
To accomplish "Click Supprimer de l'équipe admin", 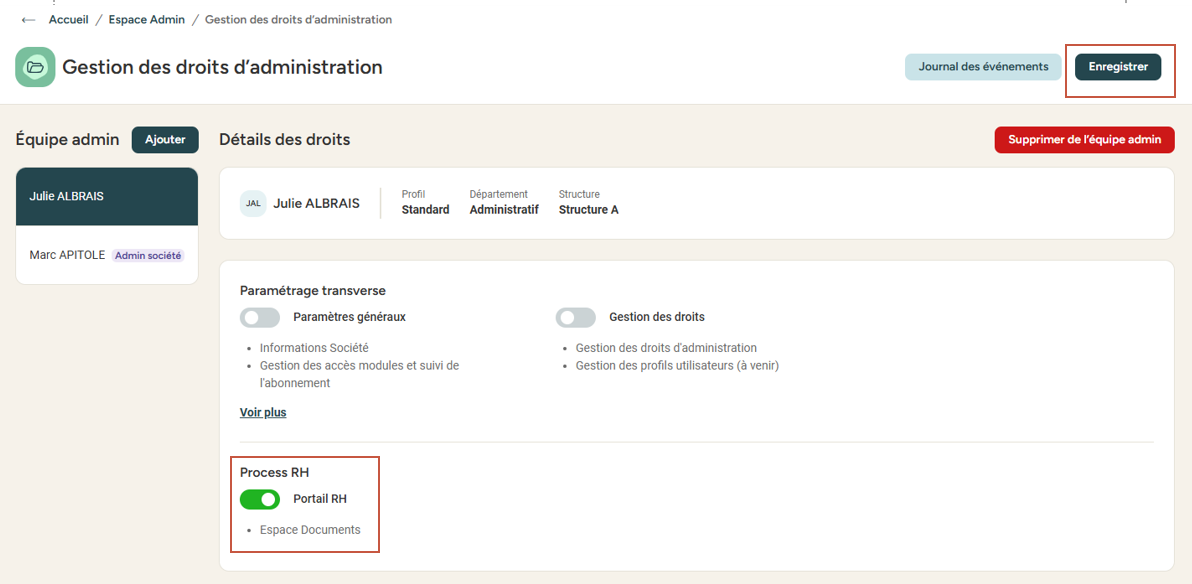I will click(x=1084, y=140).
